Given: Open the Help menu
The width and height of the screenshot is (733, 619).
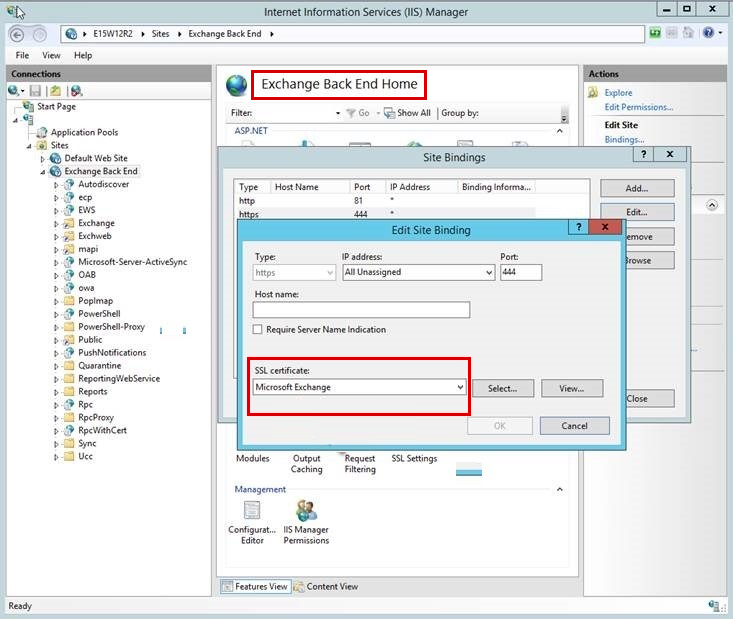Looking at the screenshot, I should 83,55.
